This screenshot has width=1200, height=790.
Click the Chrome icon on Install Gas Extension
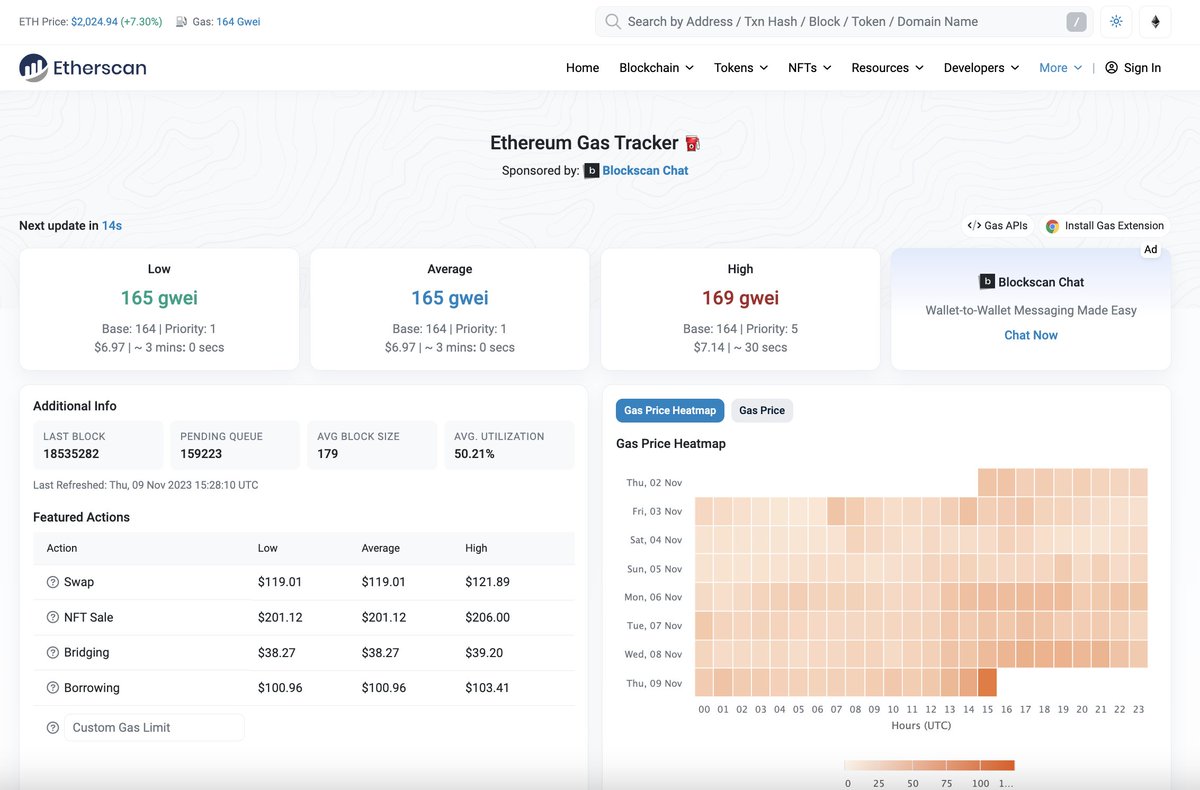click(x=1052, y=226)
